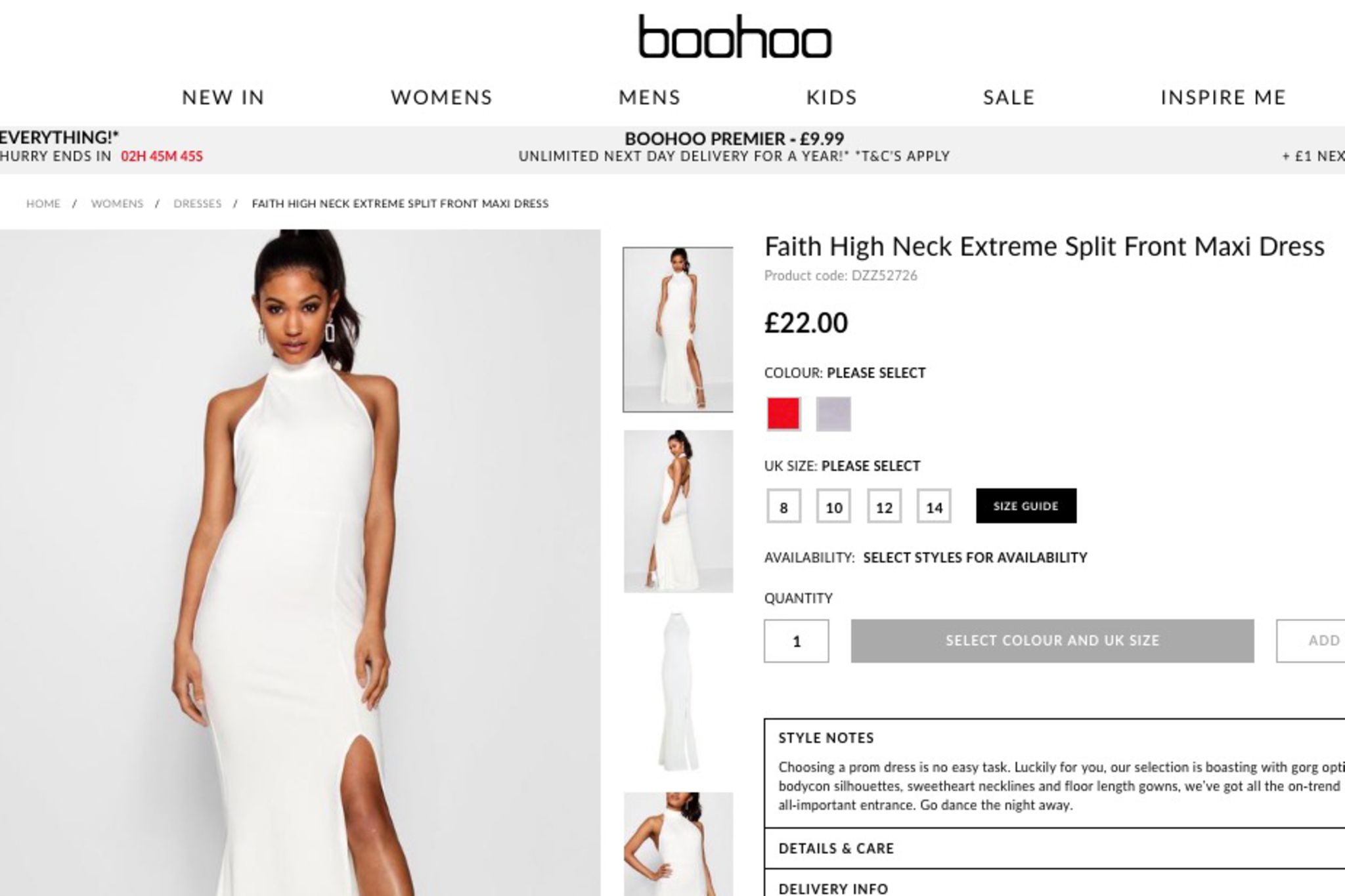The image size is (1345, 896).
Task: Open the WOMENS menu
Action: coord(441,97)
